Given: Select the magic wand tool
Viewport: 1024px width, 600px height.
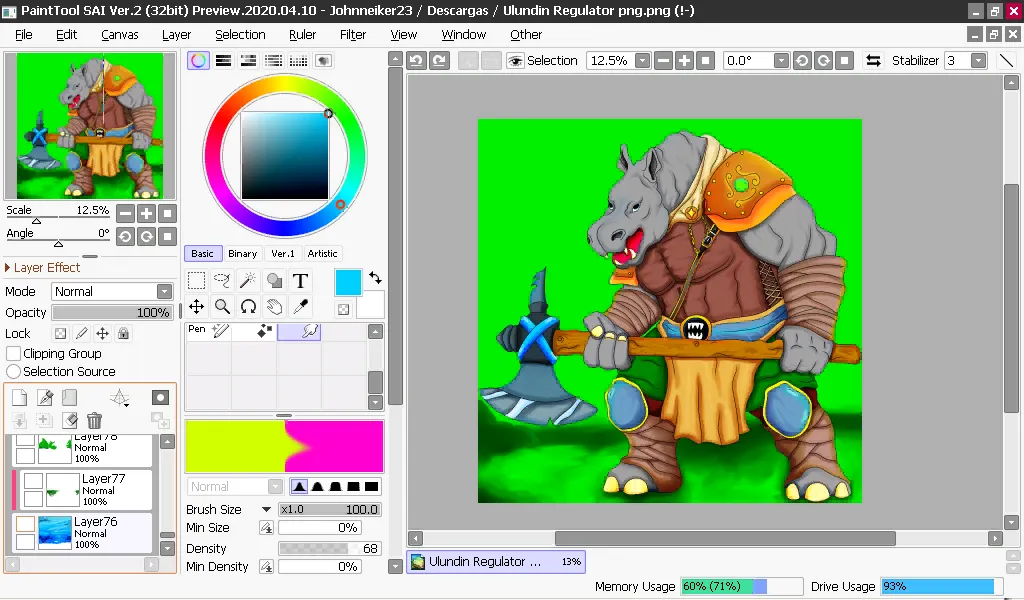Looking at the screenshot, I should 248,281.
